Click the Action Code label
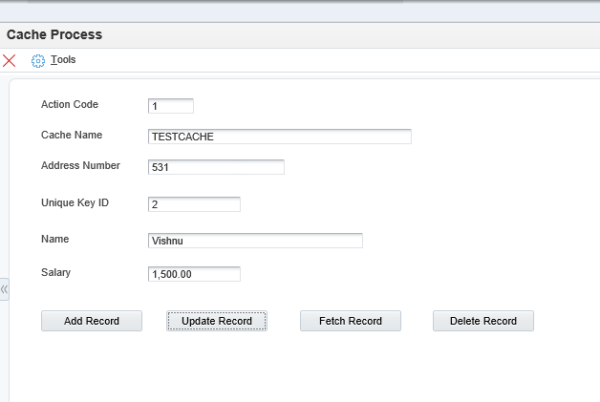This screenshot has height=402, width=600. (x=70, y=104)
